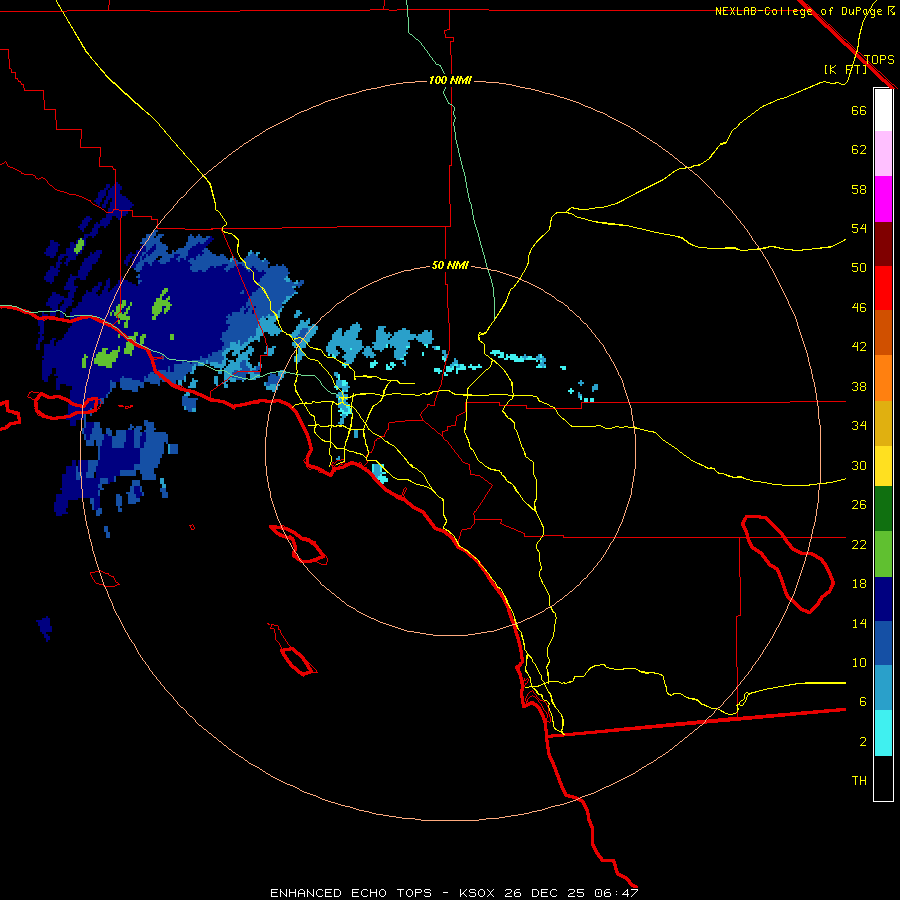This screenshot has height=900, width=900.
Task: Choose the "6" scale value
Action: [863, 702]
